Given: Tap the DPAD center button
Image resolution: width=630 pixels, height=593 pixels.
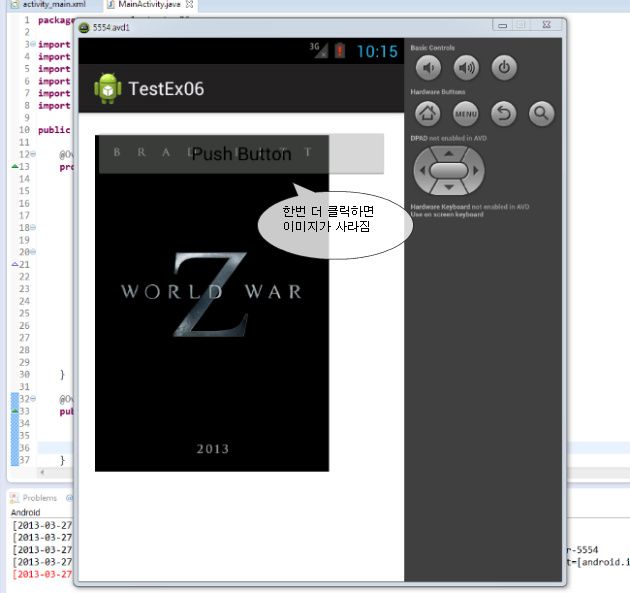Looking at the screenshot, I should 449,170.
